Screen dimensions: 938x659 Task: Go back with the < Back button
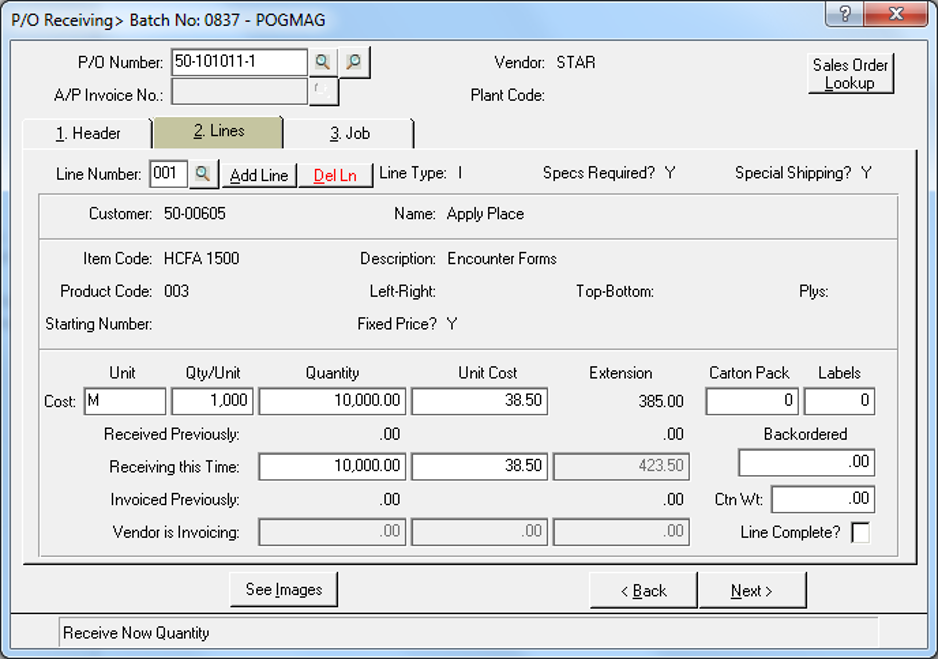pyautogui.click(x=643, y=591)
